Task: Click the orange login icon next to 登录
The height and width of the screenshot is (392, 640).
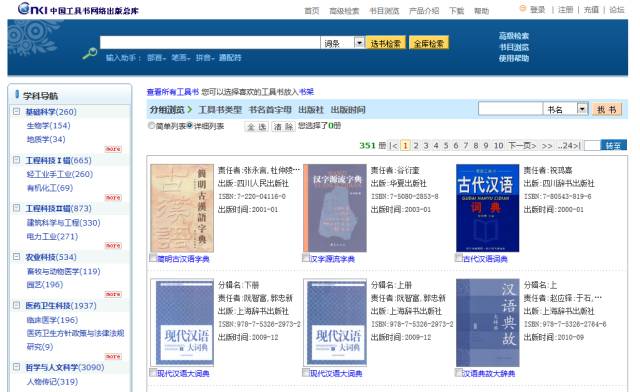Action: click(522, 8)
